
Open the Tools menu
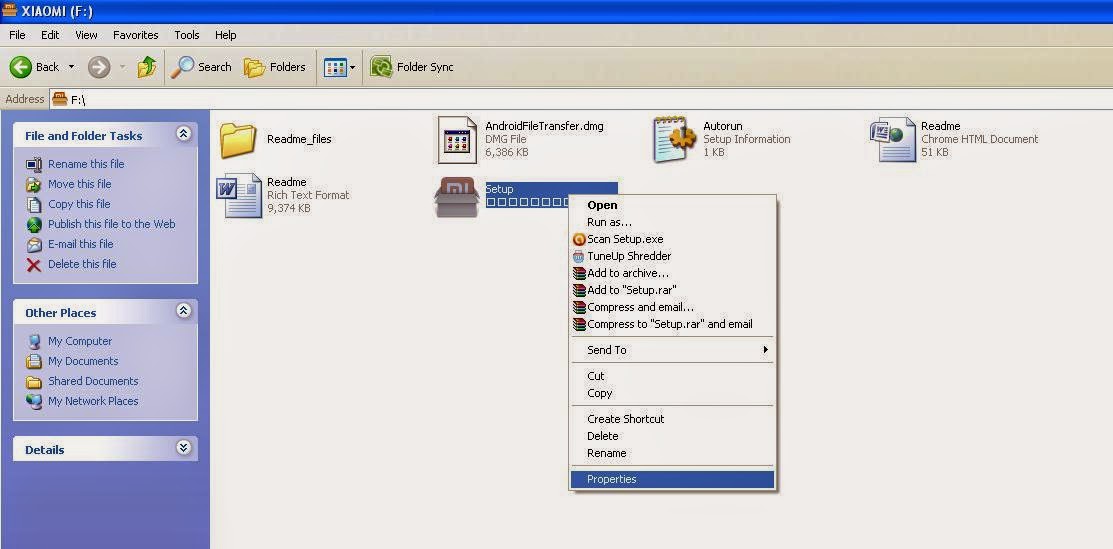(x=187, y=35)
